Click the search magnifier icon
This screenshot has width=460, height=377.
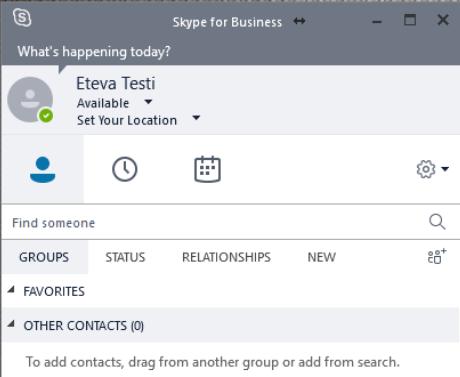[437, 222]
